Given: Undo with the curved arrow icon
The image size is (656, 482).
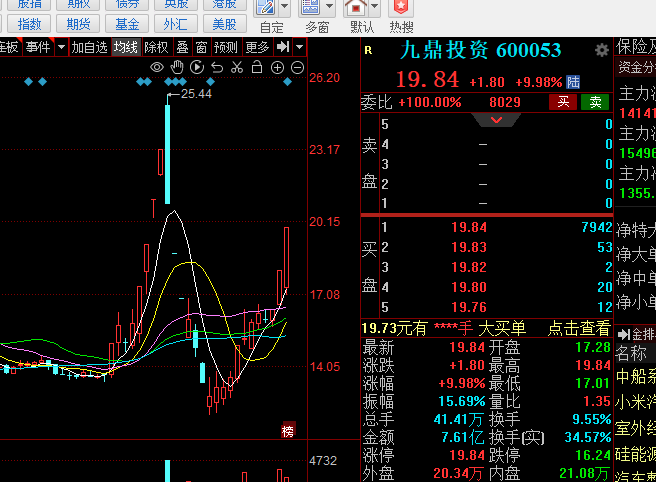Looking at the screenshot, I should pos(217,67).
